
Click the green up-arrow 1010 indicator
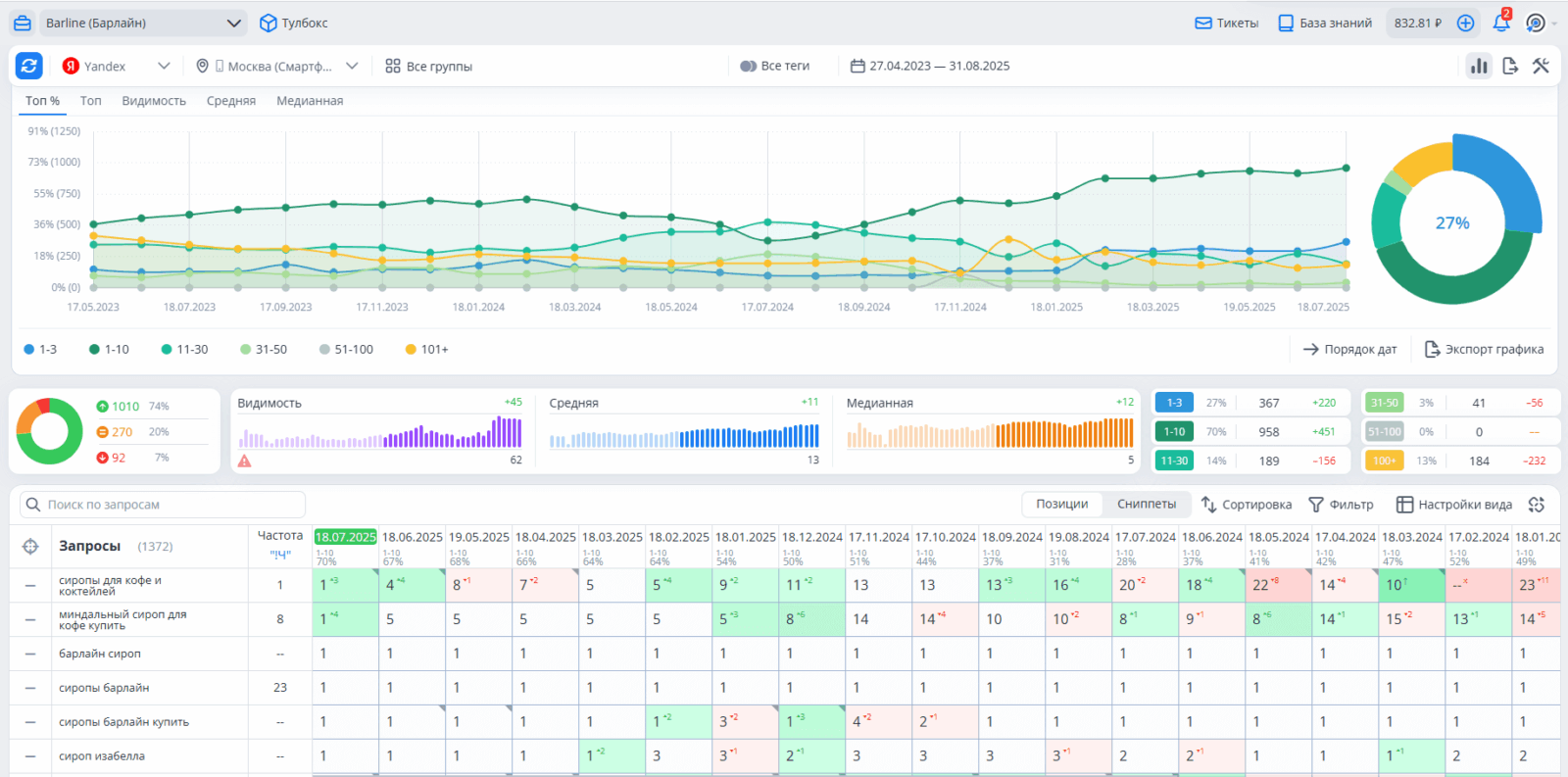[118, 406]
